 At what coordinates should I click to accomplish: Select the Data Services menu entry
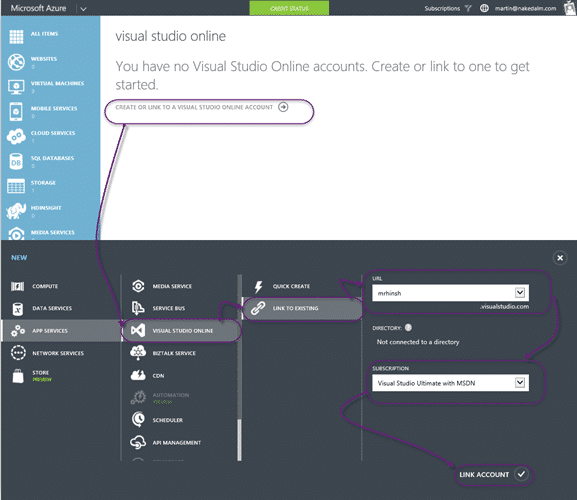click(x=61, y=308)
